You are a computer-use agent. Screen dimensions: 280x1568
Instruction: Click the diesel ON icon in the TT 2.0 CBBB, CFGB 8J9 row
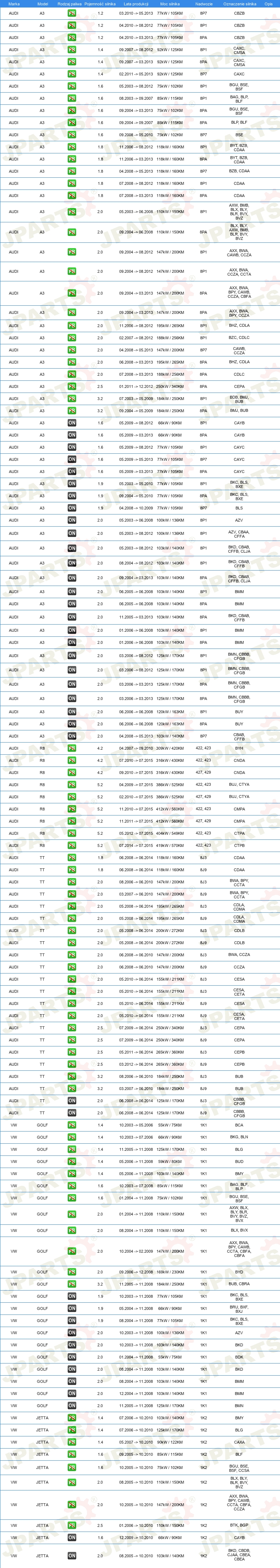(72, 1113)
